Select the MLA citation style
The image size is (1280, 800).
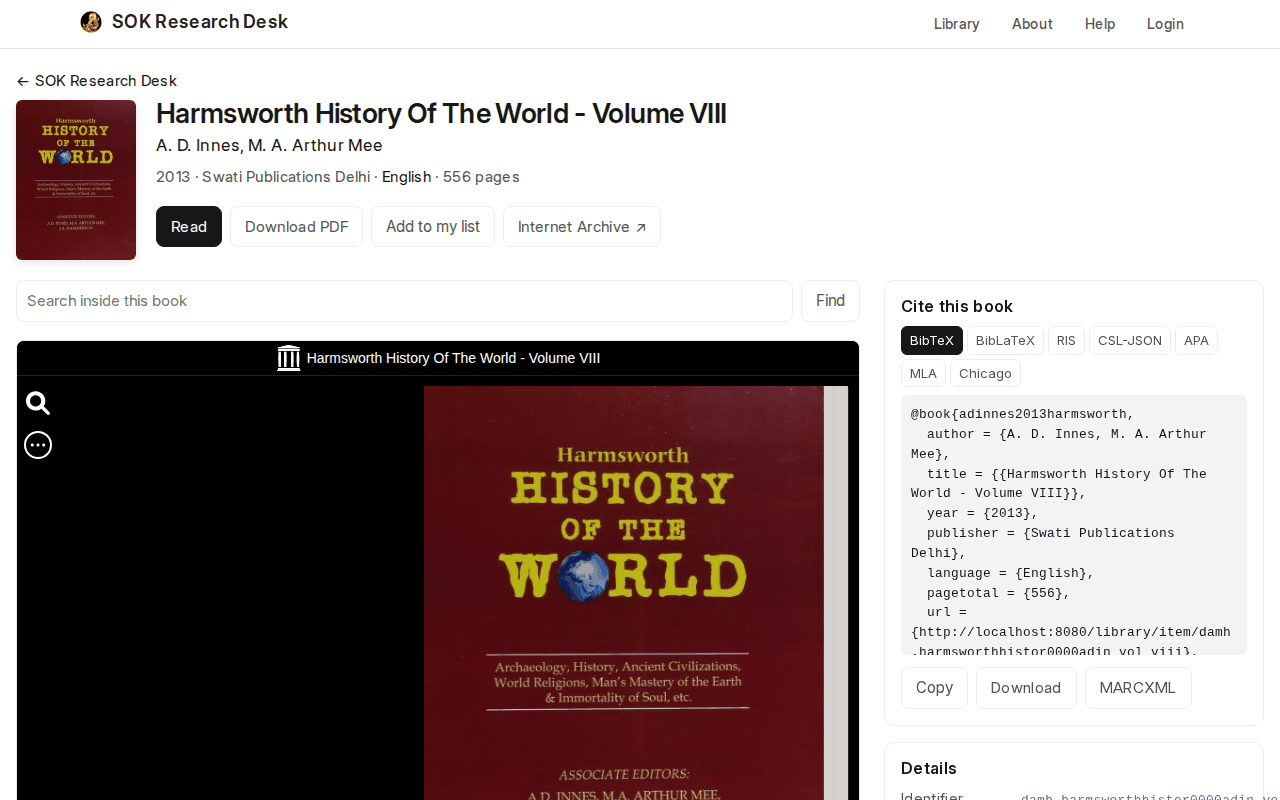[924, 373]
